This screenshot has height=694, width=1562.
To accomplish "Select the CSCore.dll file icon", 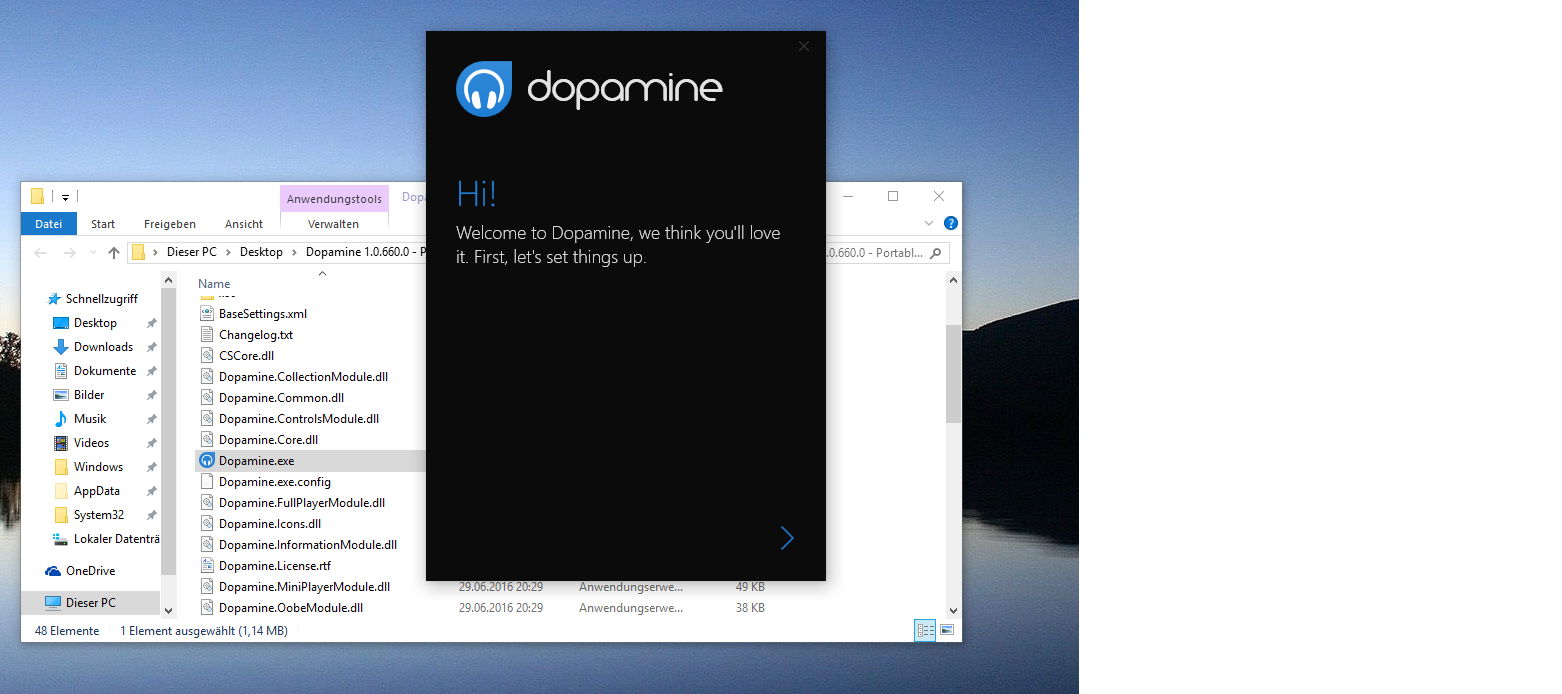I will click(x=207, y=356).
